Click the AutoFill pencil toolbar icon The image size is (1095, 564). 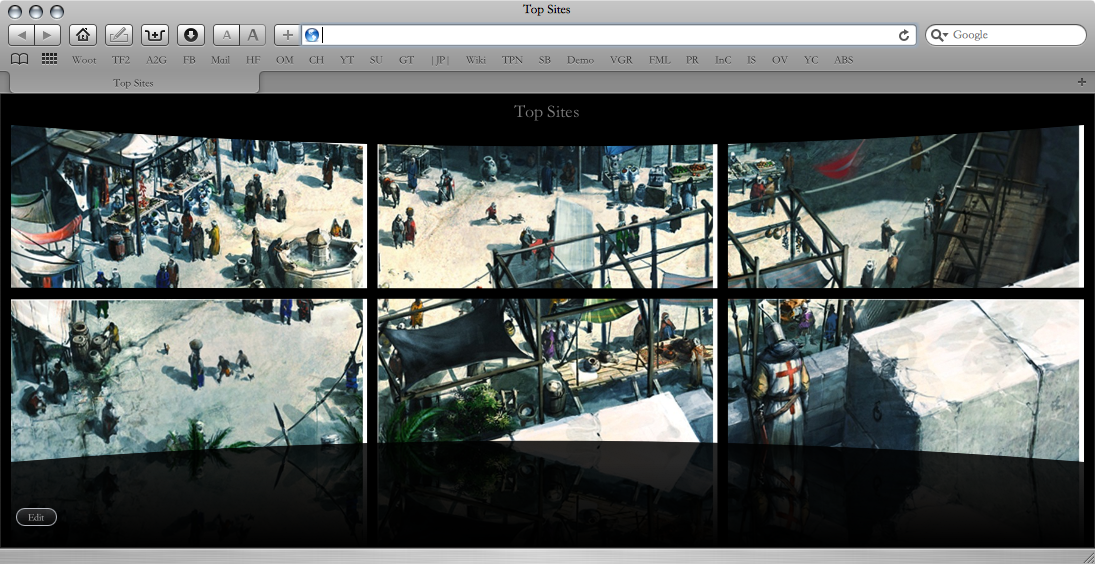[119, 35]
